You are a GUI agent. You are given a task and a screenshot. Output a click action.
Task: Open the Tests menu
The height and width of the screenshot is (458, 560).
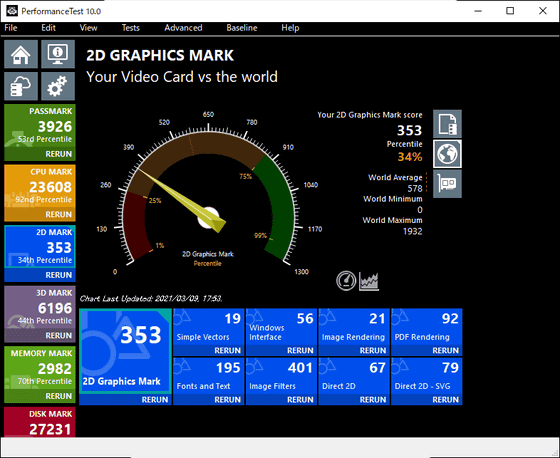tap(130, 28)
